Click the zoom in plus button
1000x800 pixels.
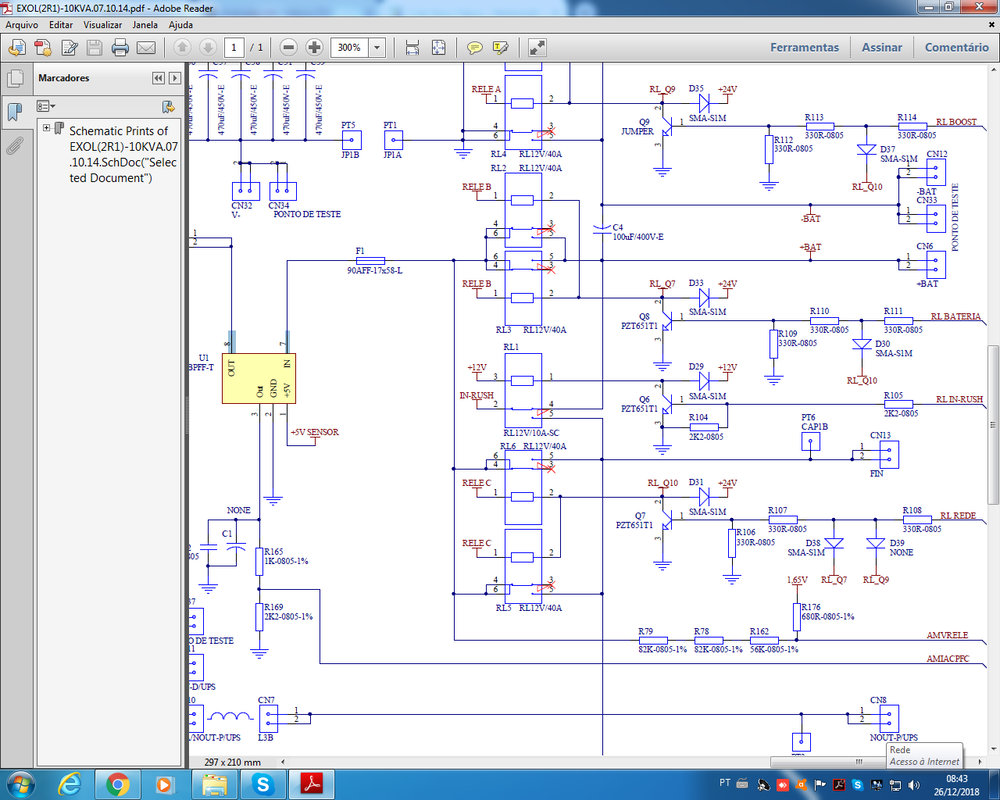[x=314, y=47]
